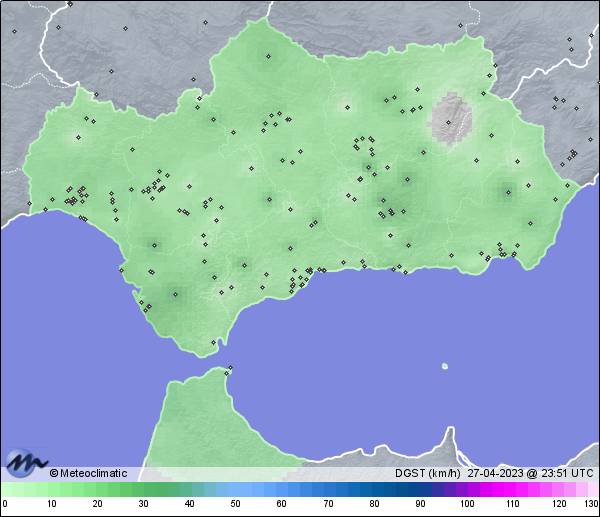Click the station marker on the Ceuta peninsula
This screenshot has width=600, height=517.
[229, 371]
